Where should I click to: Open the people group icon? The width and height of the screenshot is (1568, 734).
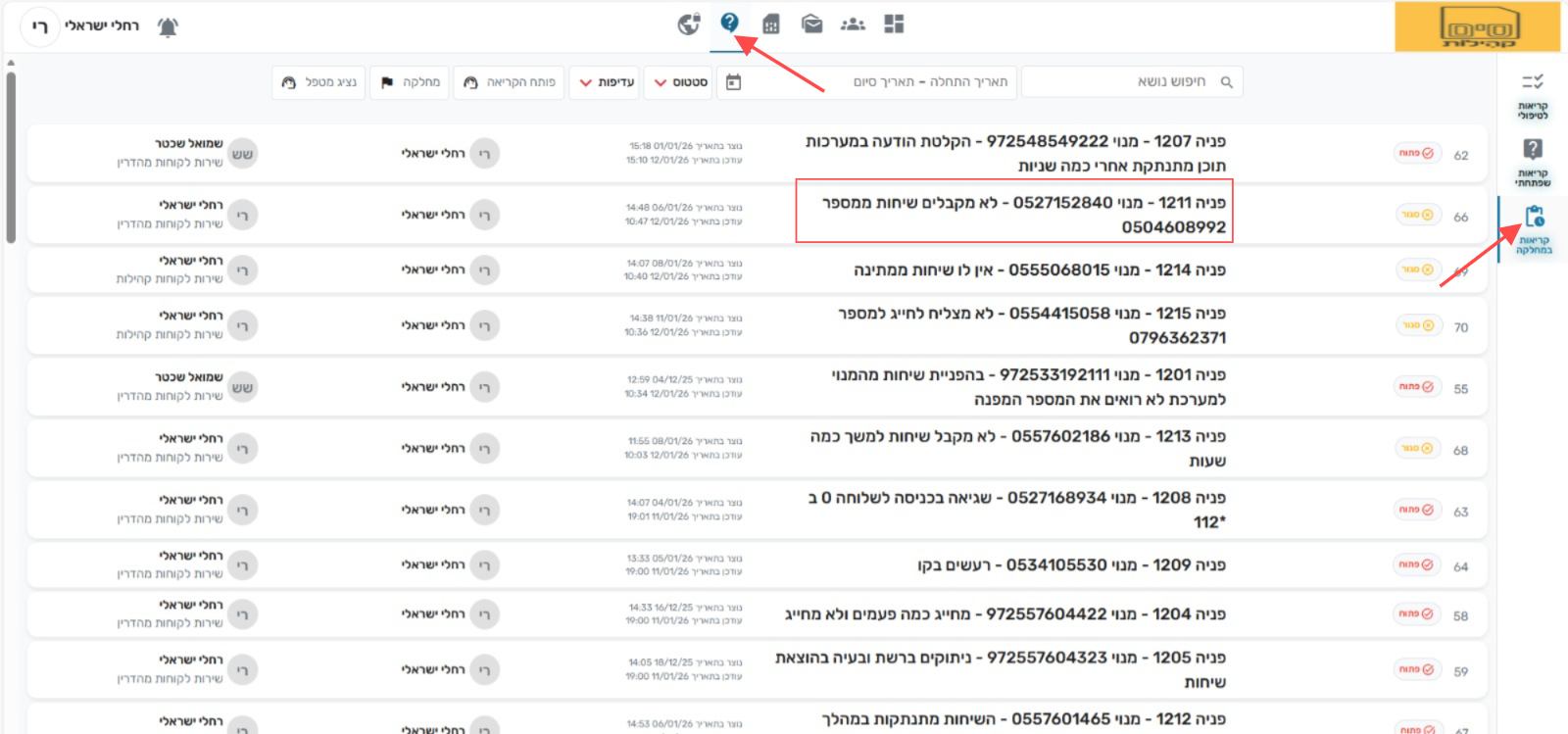(x=853, y=24)
